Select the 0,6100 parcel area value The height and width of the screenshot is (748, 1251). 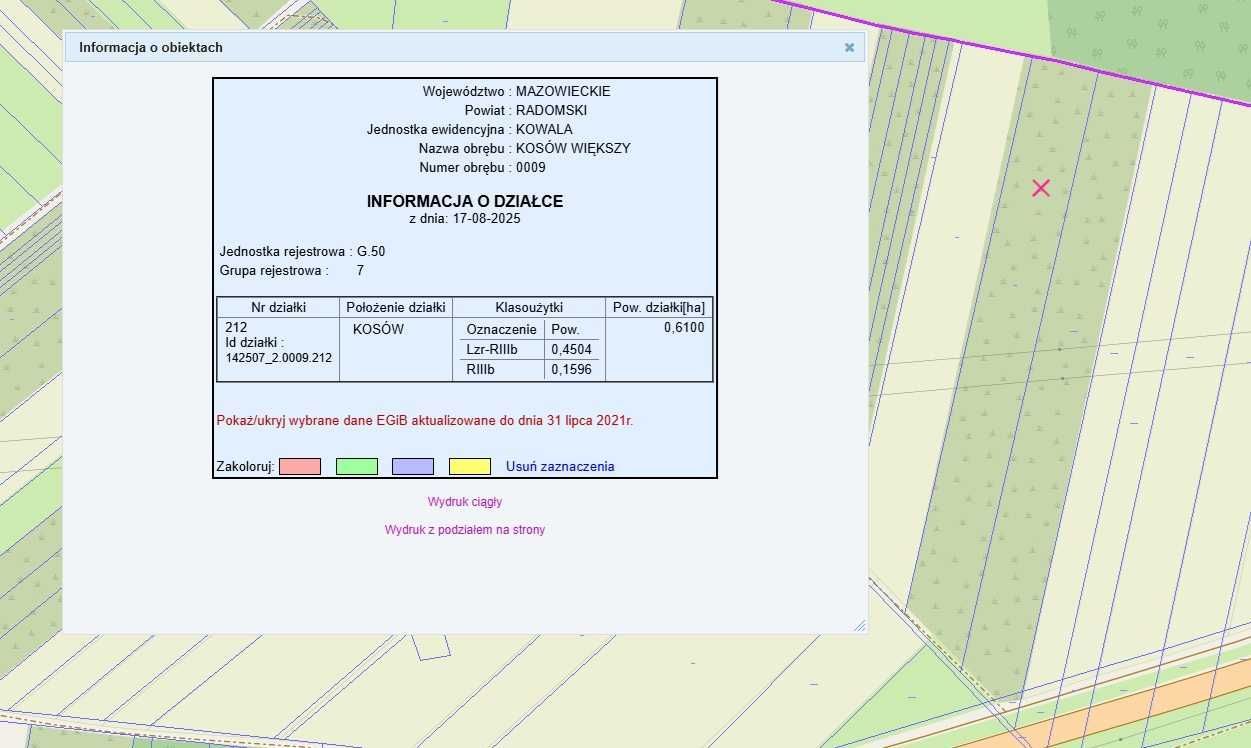click(x=684, y=327)
